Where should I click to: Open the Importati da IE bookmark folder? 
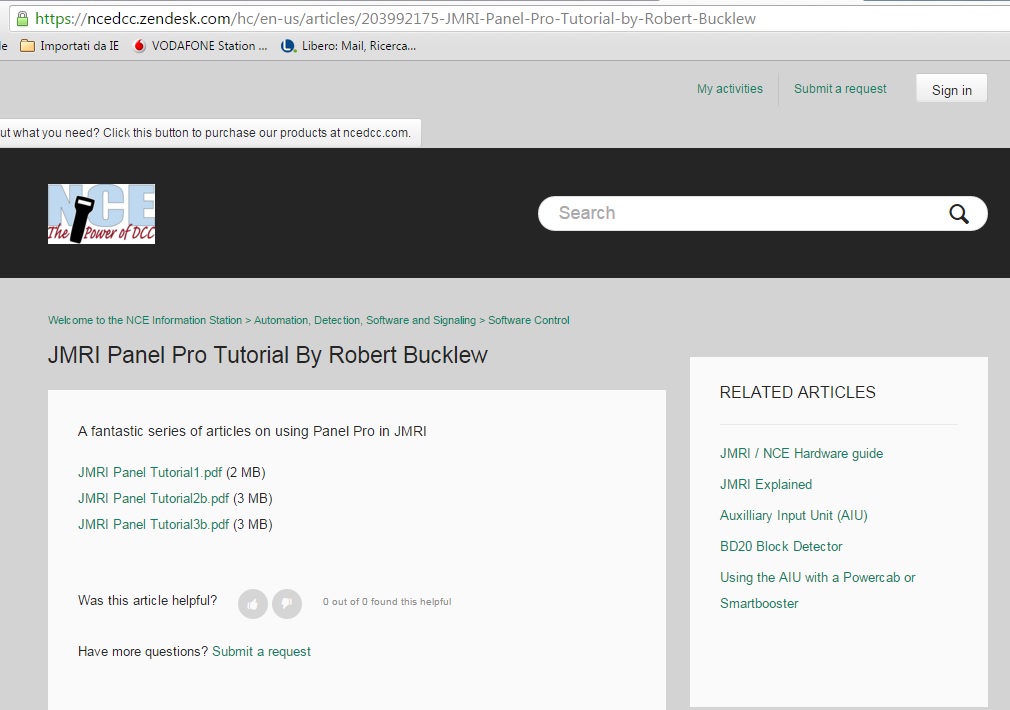70,46
